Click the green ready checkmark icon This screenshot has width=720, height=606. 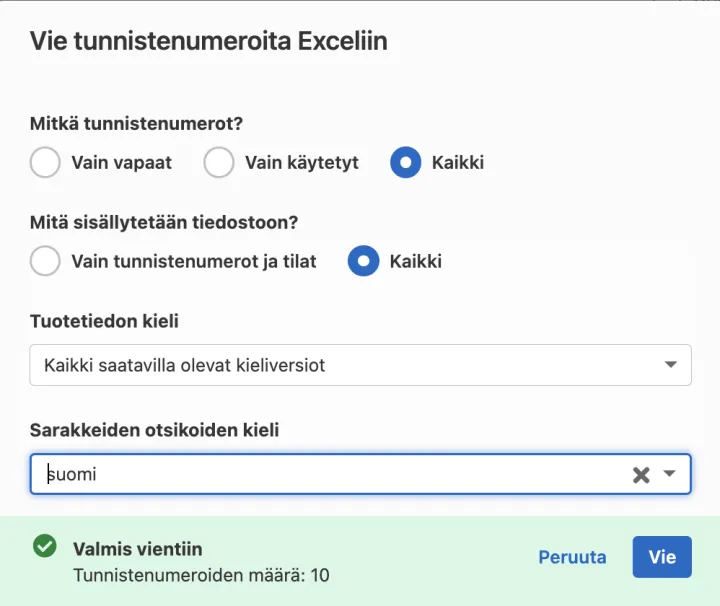tap(45, 546)
